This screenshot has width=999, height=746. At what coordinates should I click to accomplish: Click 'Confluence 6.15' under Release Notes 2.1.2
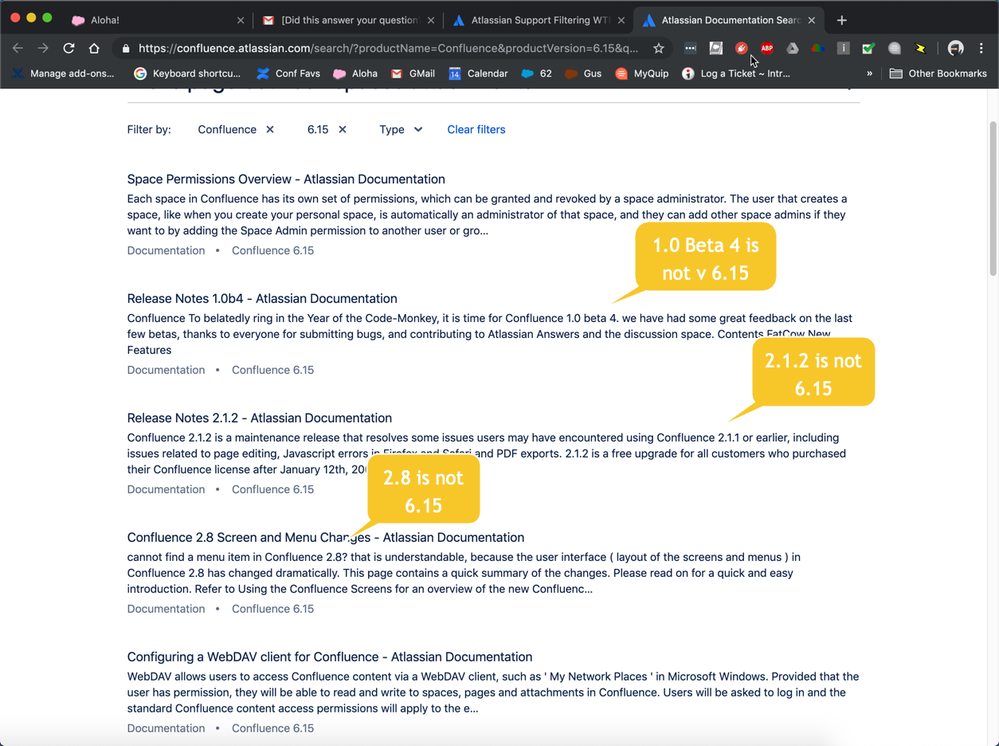click(273, 489)
